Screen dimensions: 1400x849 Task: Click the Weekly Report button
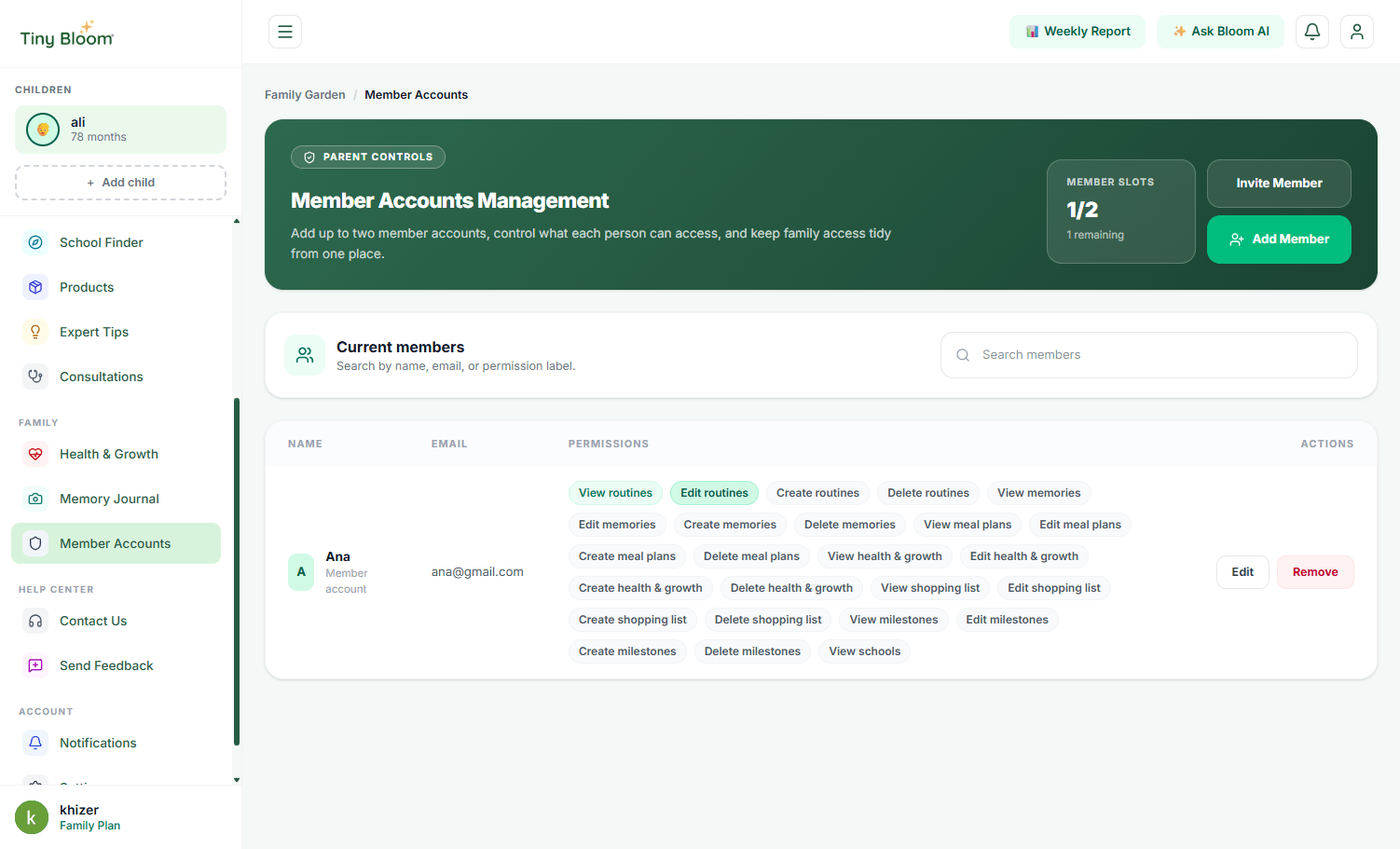coord(1077,32)
